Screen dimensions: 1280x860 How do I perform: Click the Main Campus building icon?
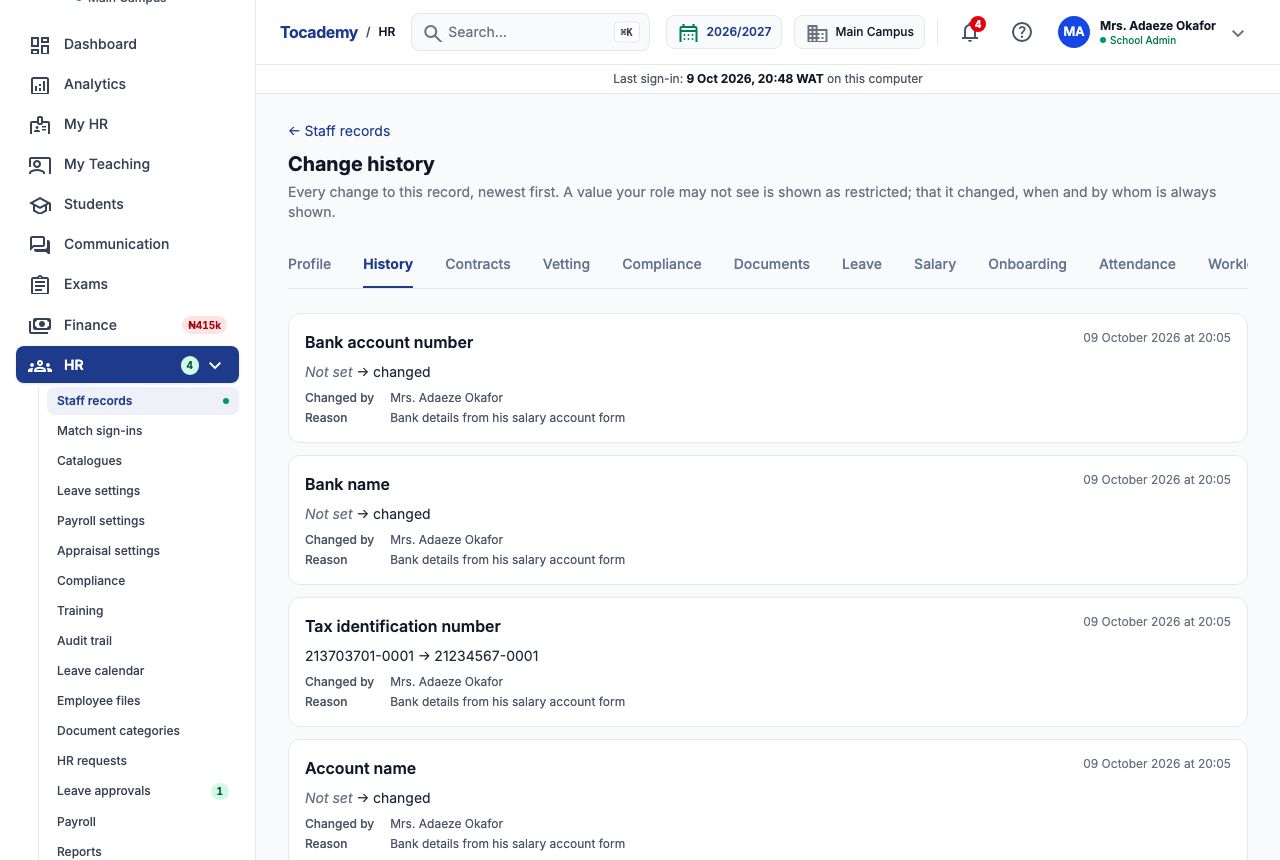point(817,33)
